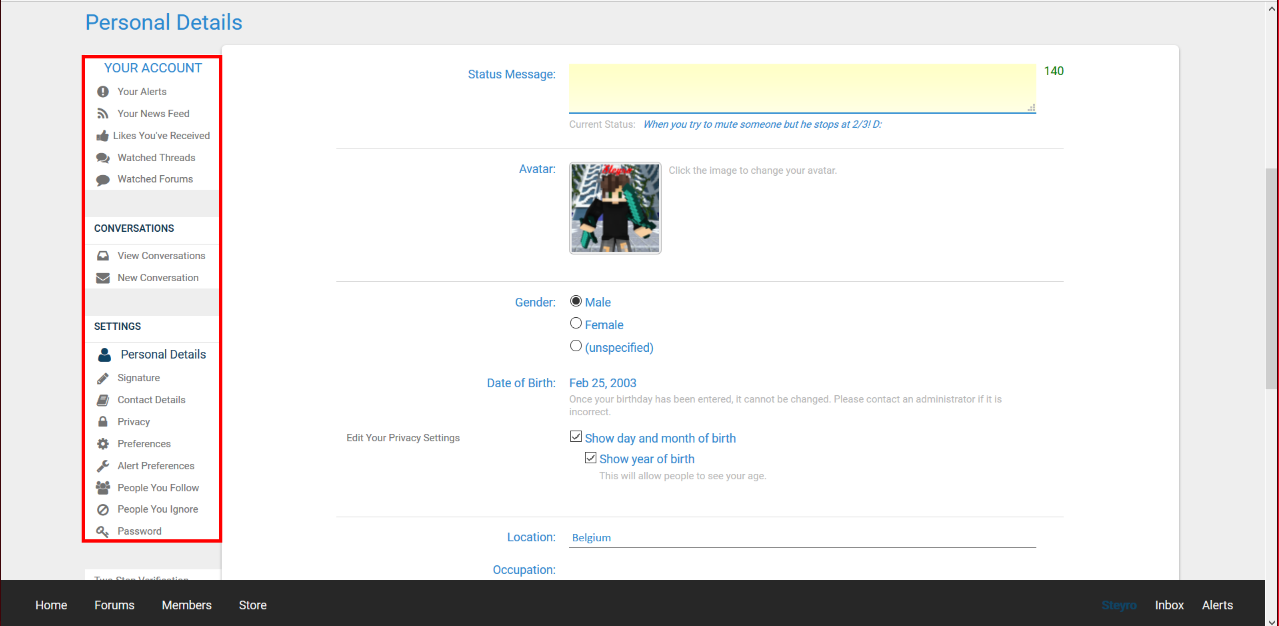Click Edit Your Privacy Settings link
This screenshot has width=1279, height=626.
(x=403, y=438)
